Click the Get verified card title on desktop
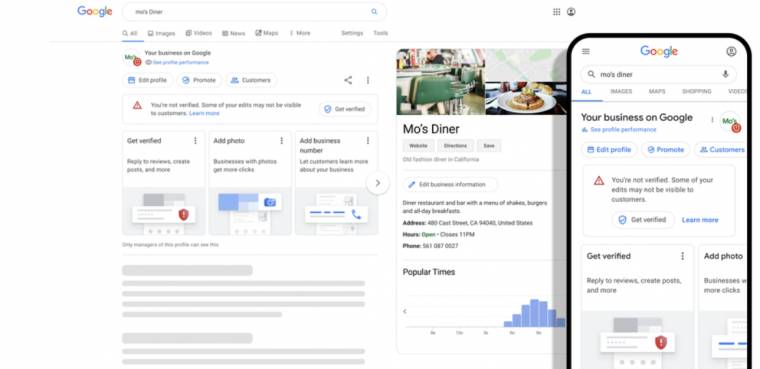 144,141
